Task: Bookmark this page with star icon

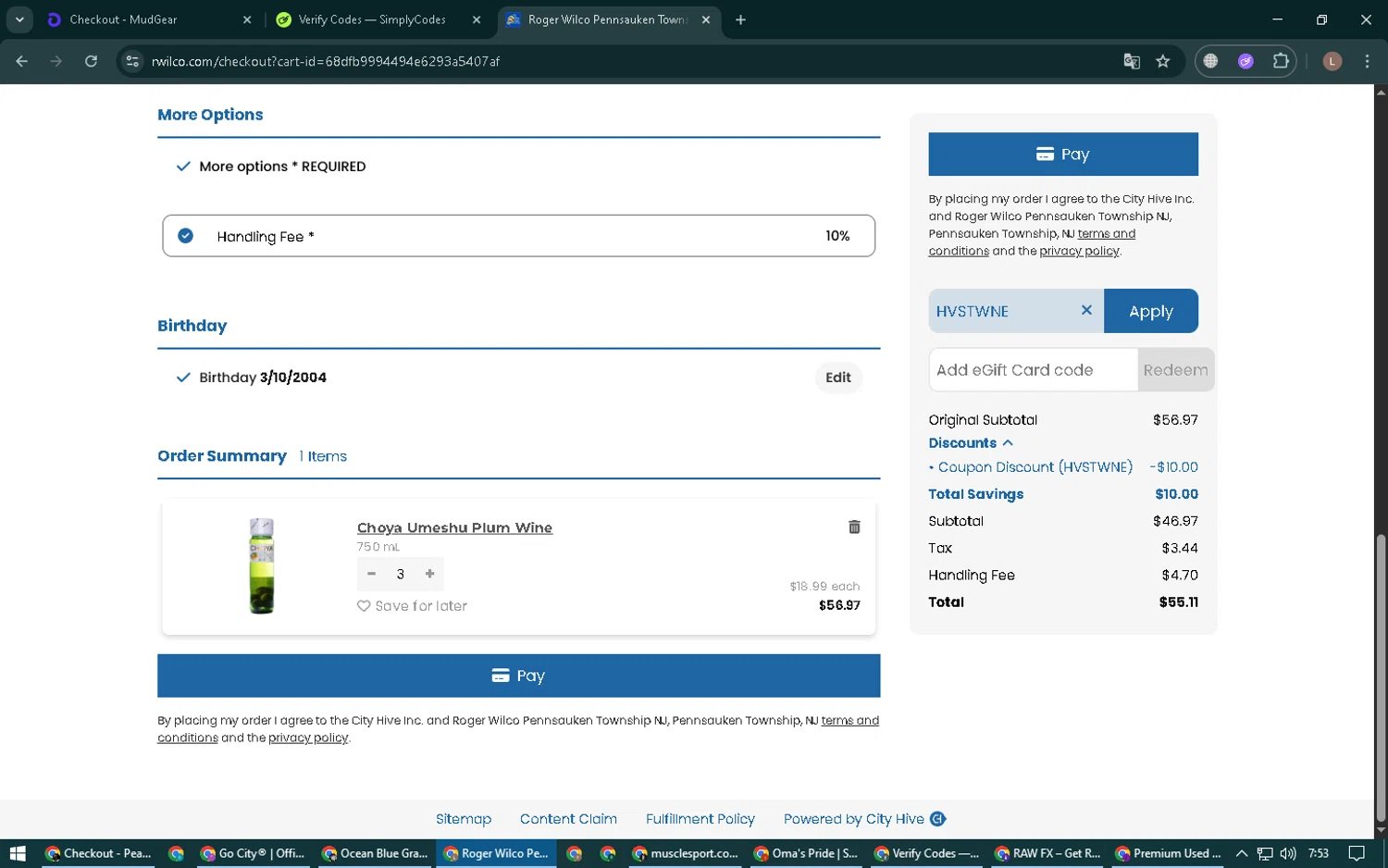Action: click(1163, 61)
